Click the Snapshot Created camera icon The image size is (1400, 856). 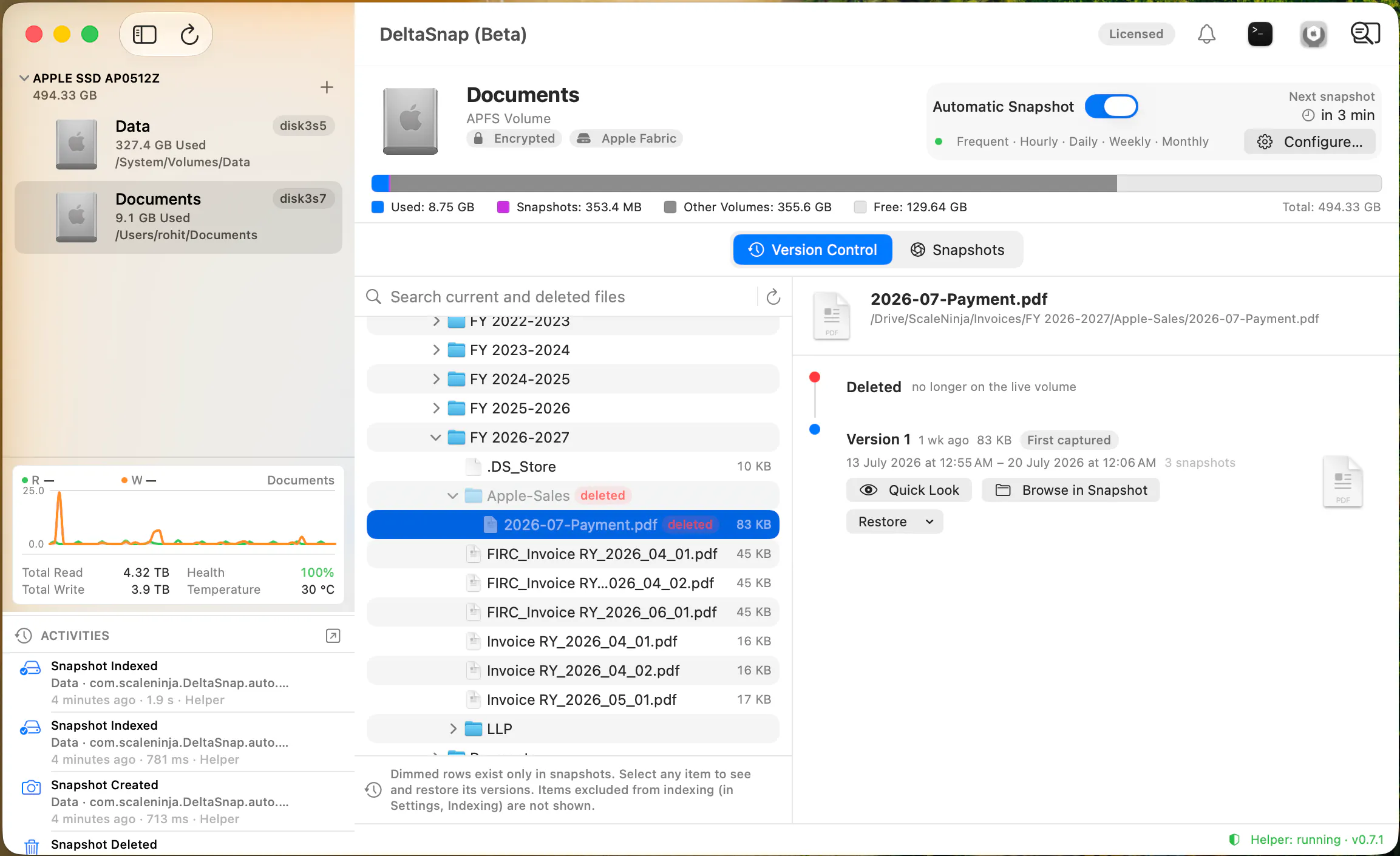(x=31, y=787)
